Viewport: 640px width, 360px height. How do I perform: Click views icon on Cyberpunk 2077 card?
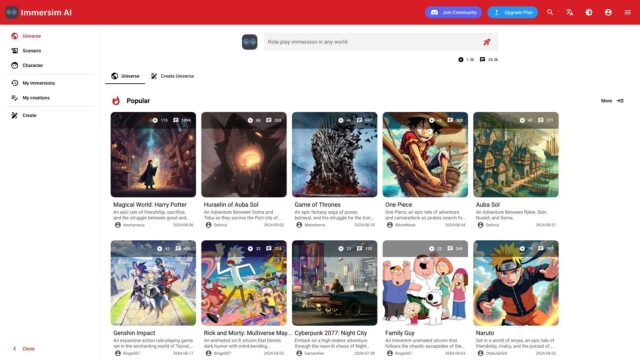coord(341,248)
